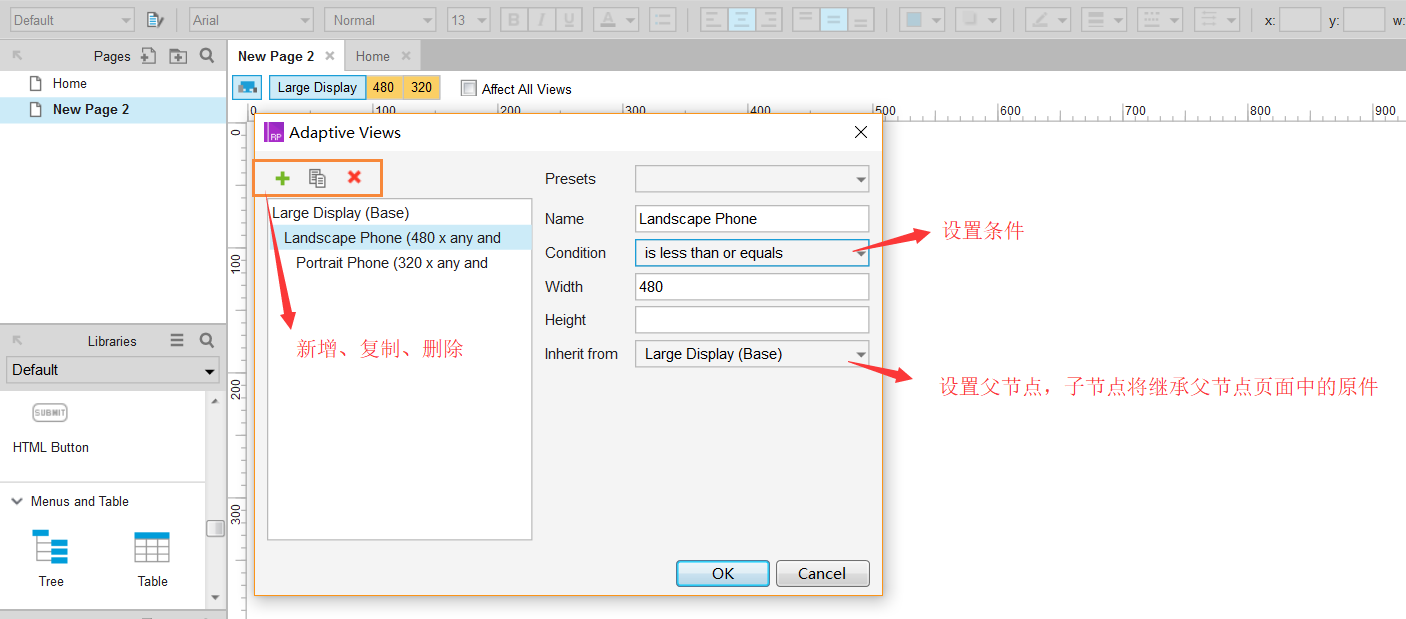
Task: Add a new adaptive view with the green plus
Action: click(282, 178)
